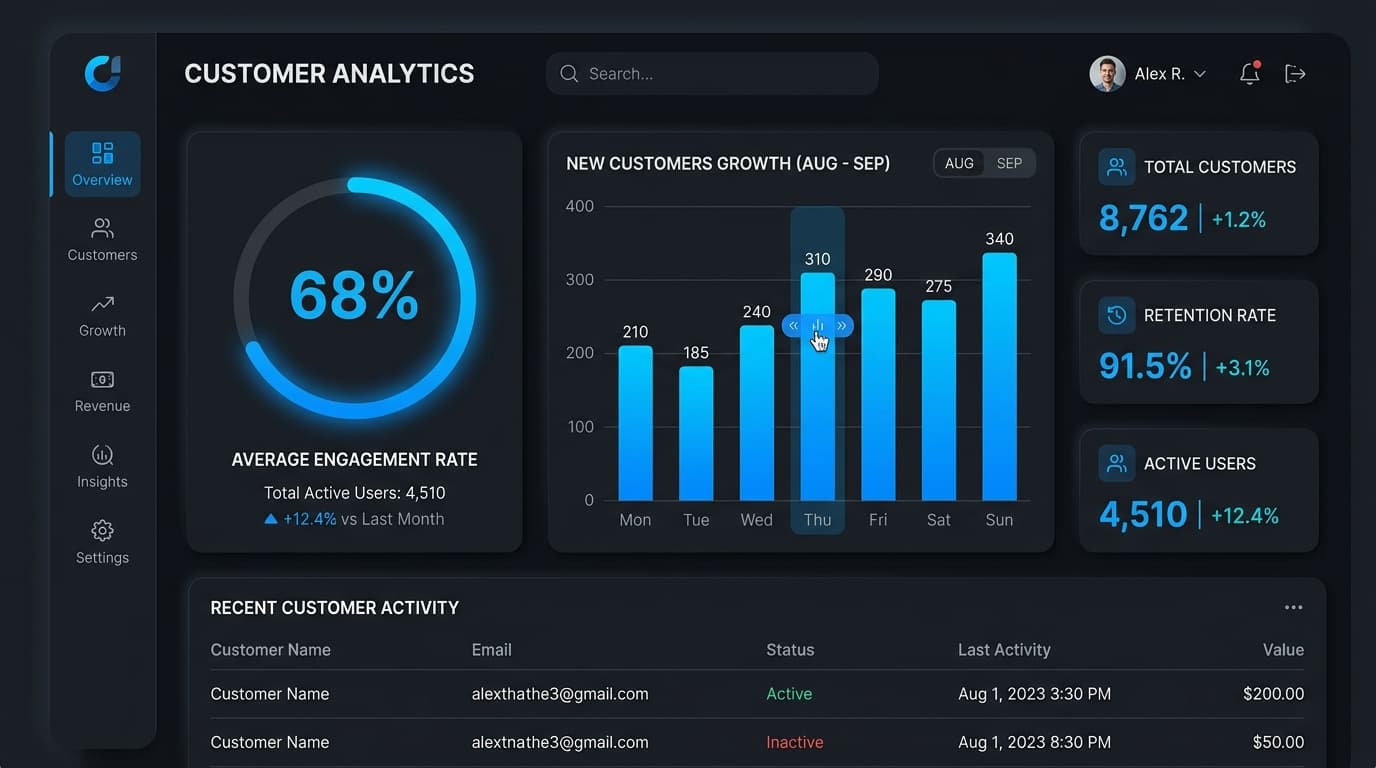Click the previous arrows on chart tooltip
This screenshot has height=768, width=1376.
(x=794, y=325)
